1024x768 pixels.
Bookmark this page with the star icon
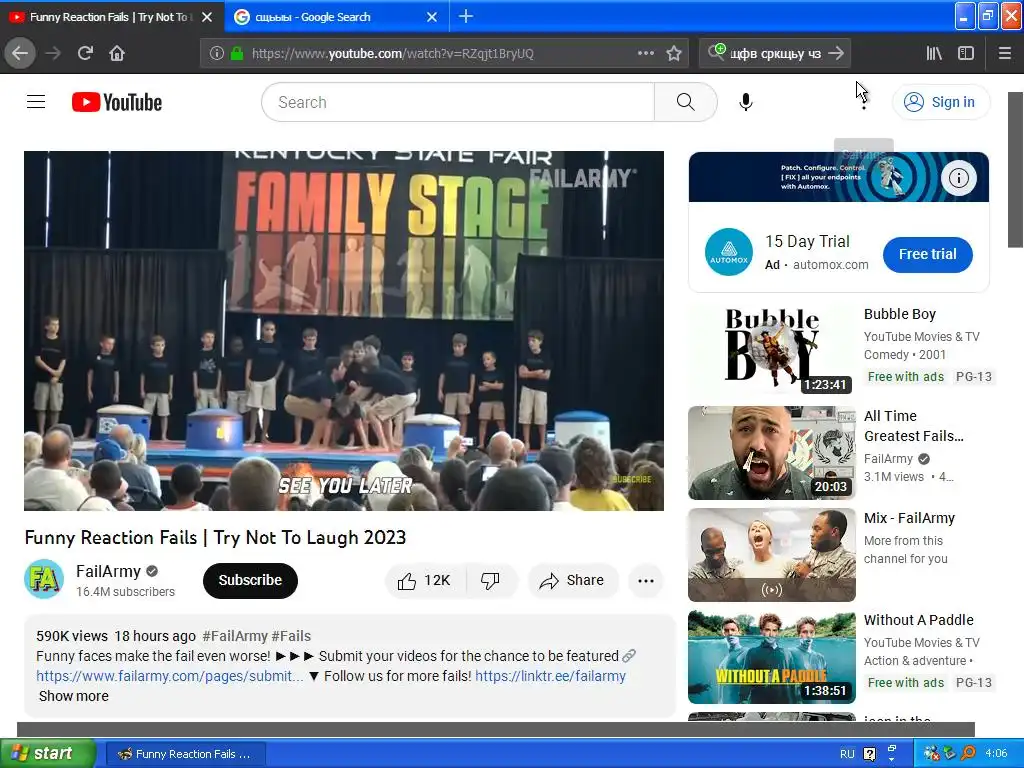tap(674, 54)
